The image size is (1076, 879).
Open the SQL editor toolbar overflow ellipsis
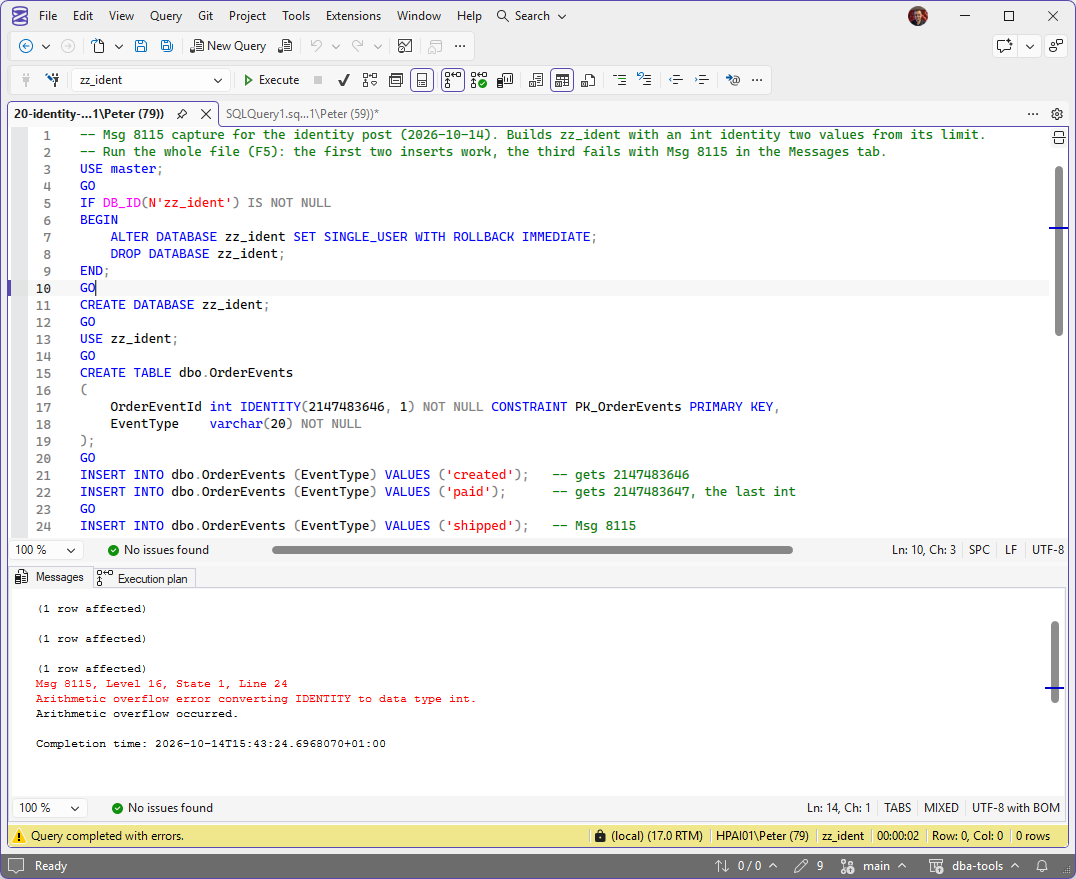[x=757, y=80]
